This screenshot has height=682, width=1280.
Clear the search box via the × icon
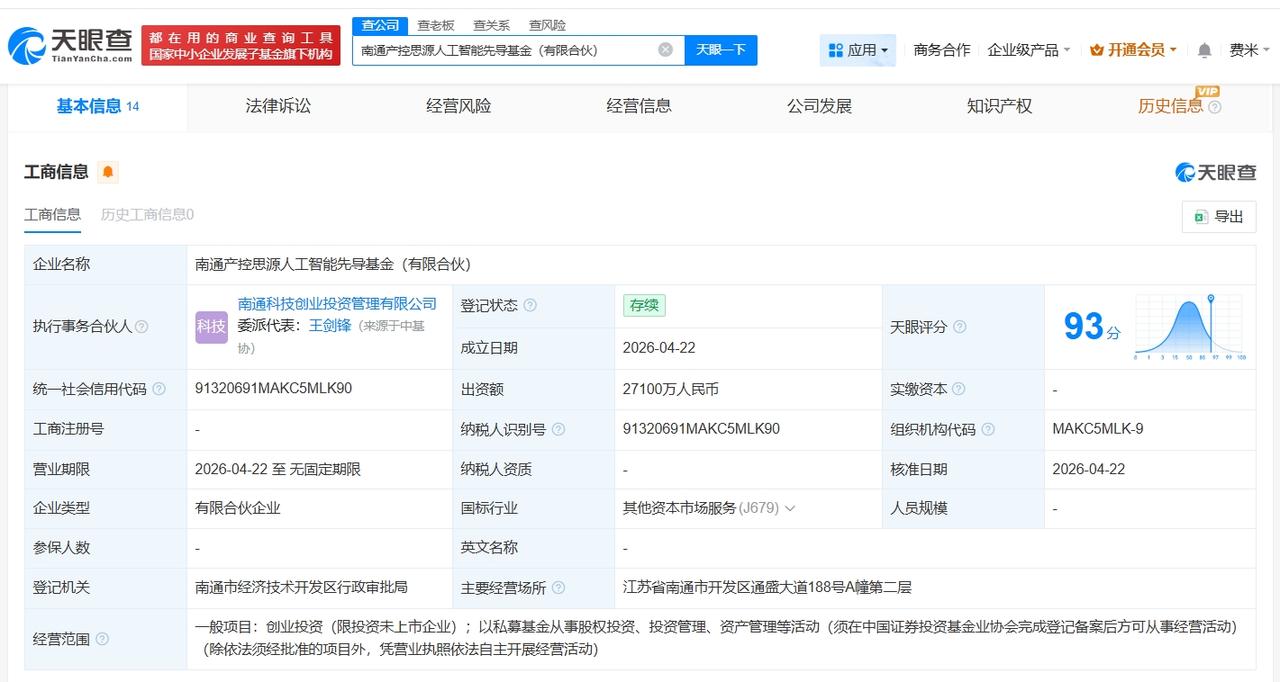pyautogui.click(x=663, y=49)
